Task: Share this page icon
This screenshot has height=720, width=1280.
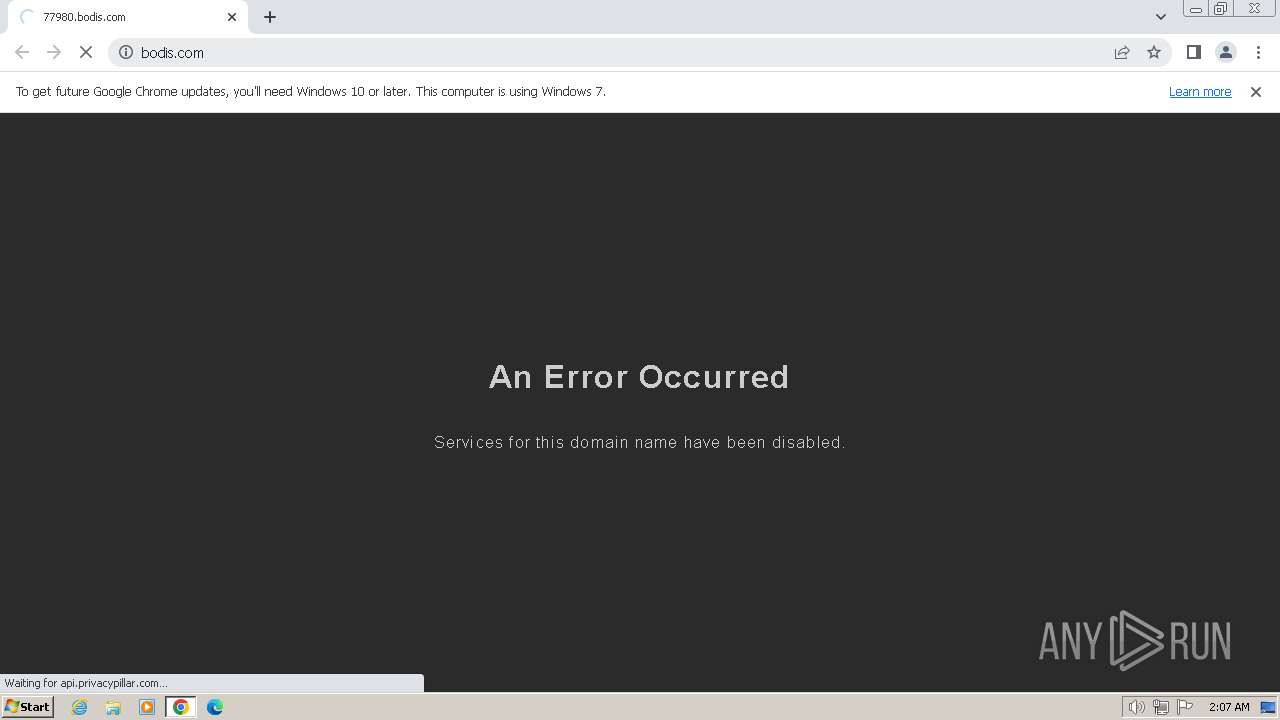Action: [1122, 52]
